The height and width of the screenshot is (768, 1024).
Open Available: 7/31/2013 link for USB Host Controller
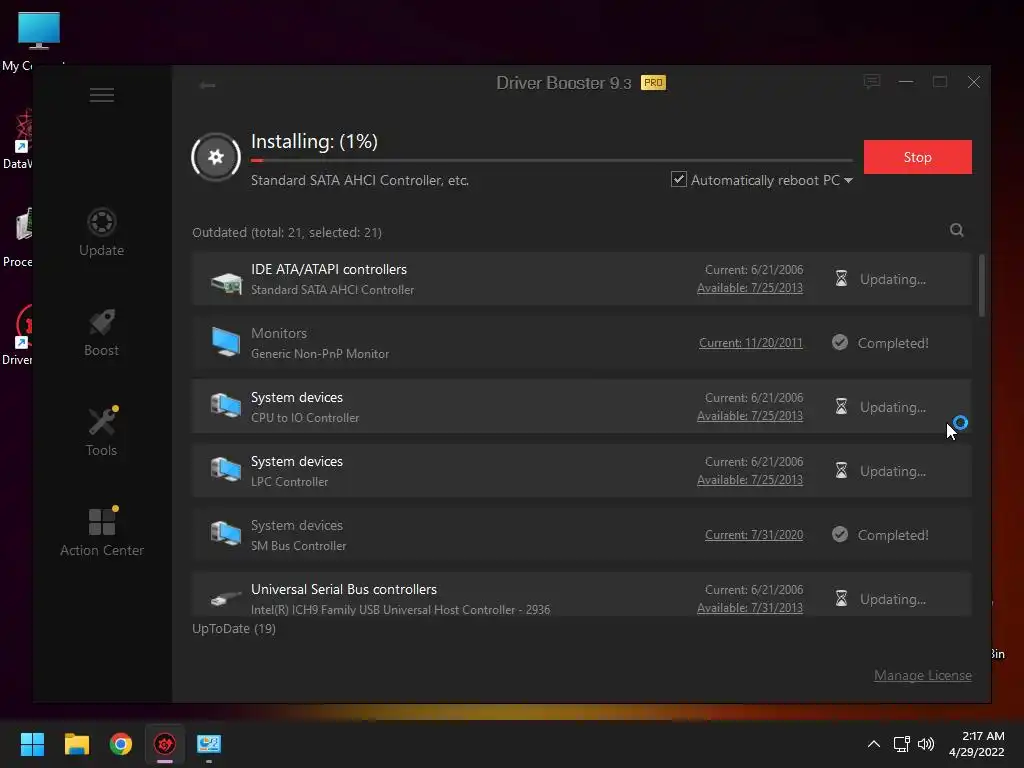(750, 608)
